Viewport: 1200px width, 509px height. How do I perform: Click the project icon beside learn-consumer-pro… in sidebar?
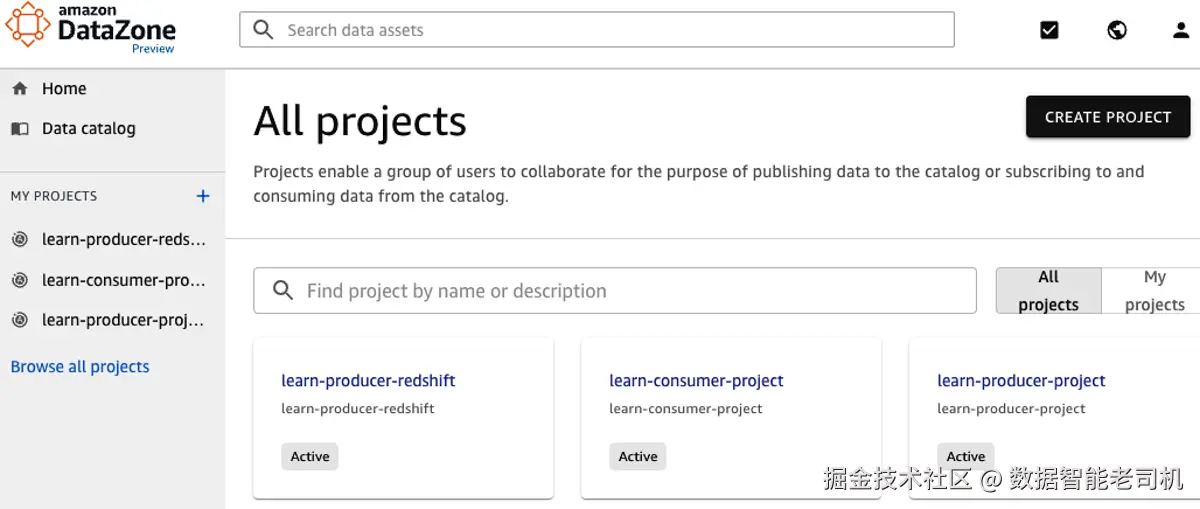click(x=19, y=280)
